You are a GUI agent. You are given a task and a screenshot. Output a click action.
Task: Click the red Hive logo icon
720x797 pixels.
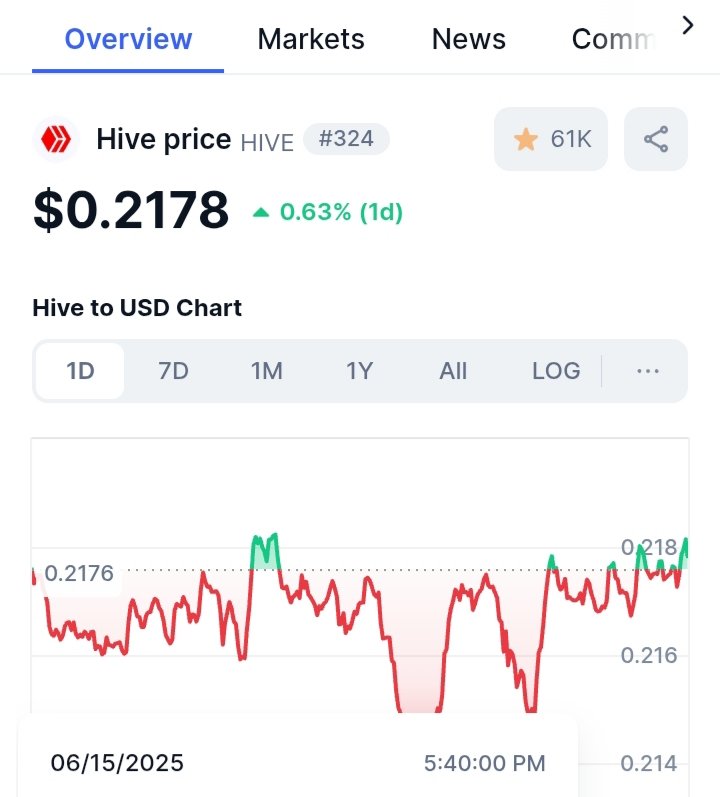[56, 139]
